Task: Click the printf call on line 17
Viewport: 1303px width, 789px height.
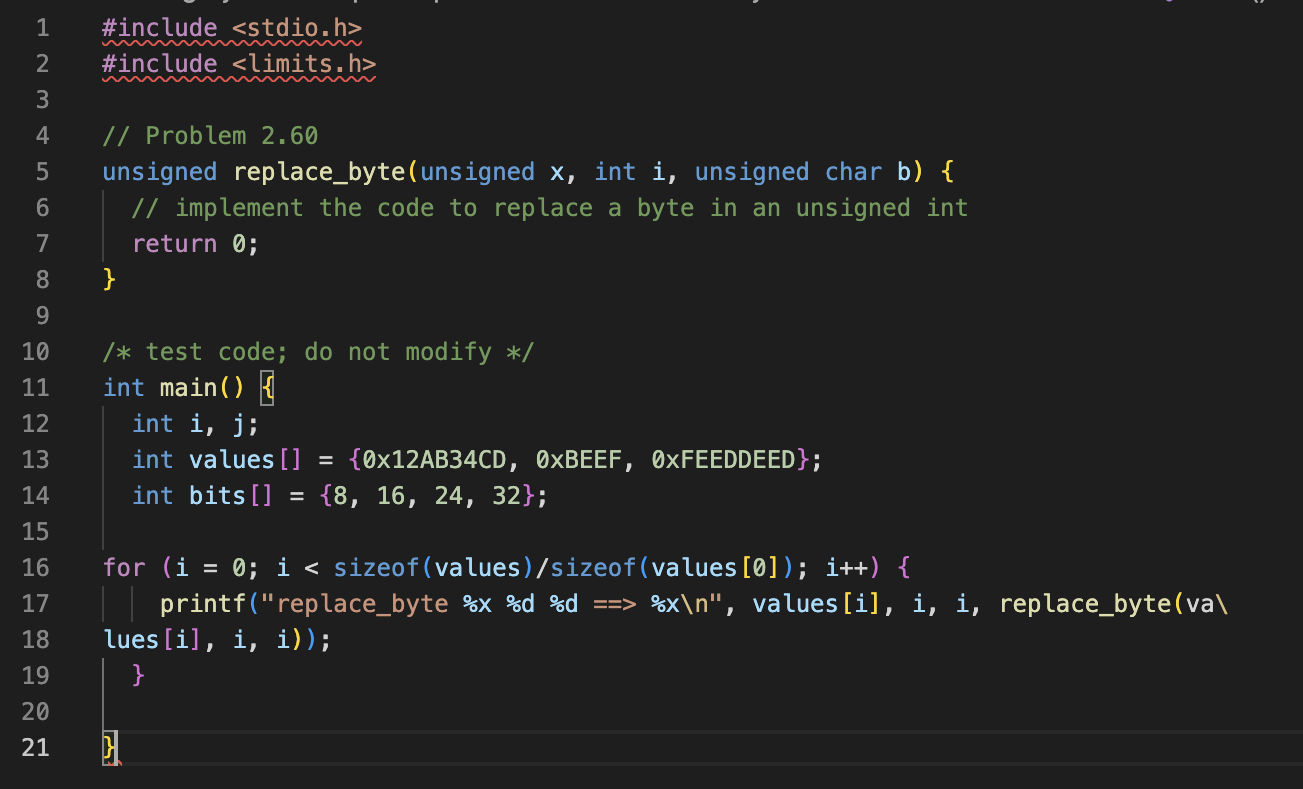Action: 195,603
